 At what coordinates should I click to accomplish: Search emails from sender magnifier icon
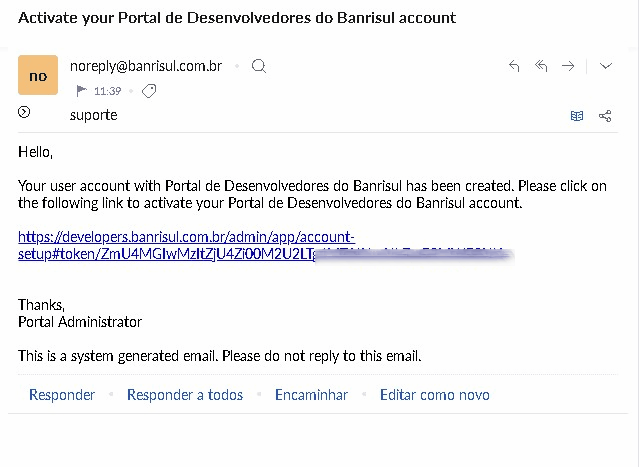pos(259,66)
